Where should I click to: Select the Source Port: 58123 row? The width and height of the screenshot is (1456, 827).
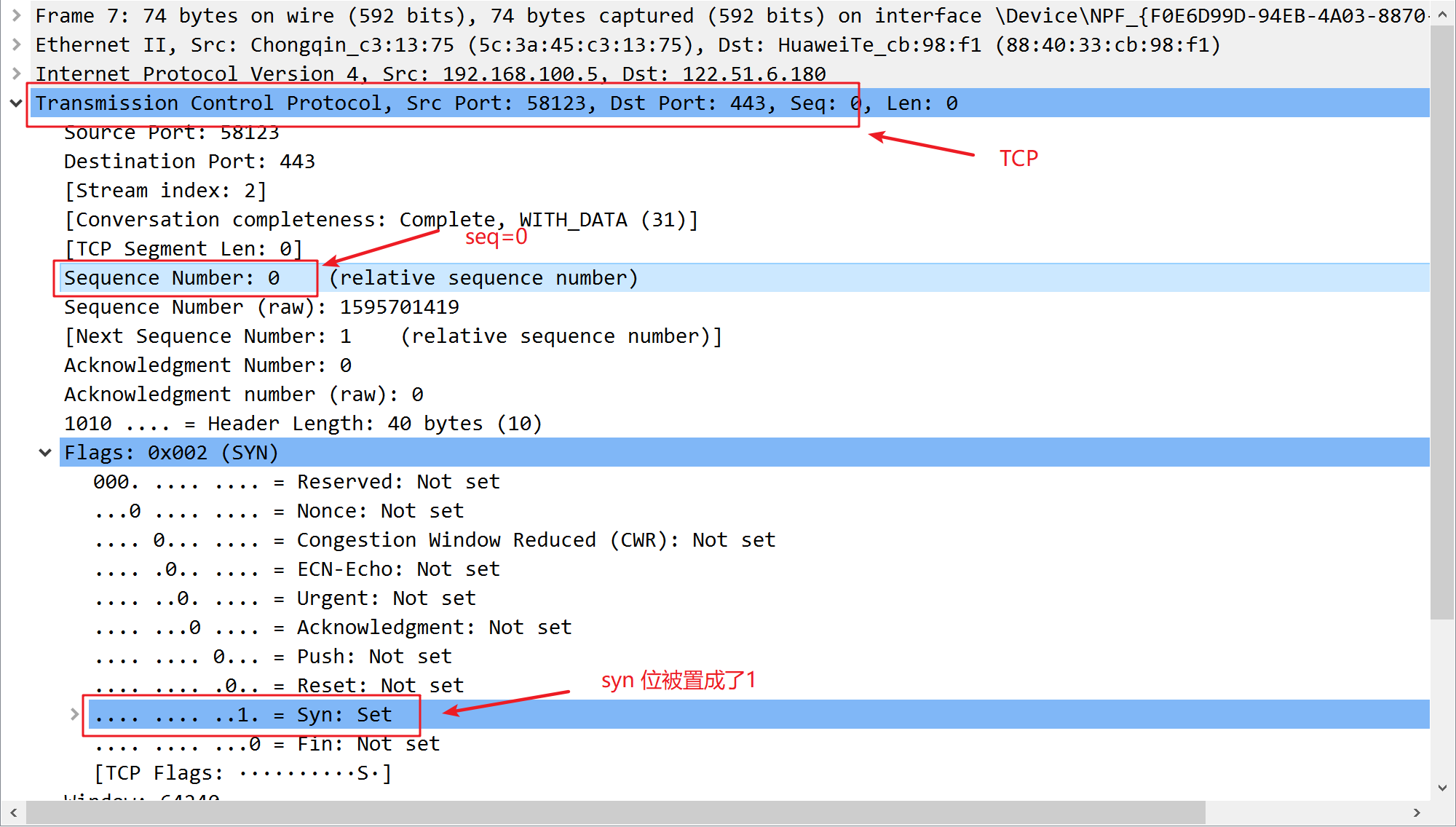[x=171, y=133]
